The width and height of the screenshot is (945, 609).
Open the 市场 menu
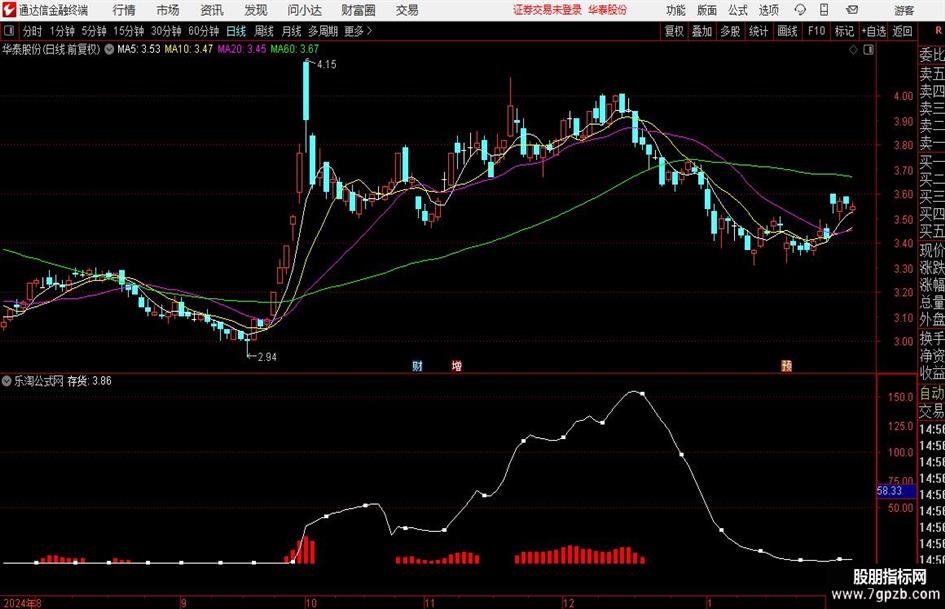(x=168, y=10)
